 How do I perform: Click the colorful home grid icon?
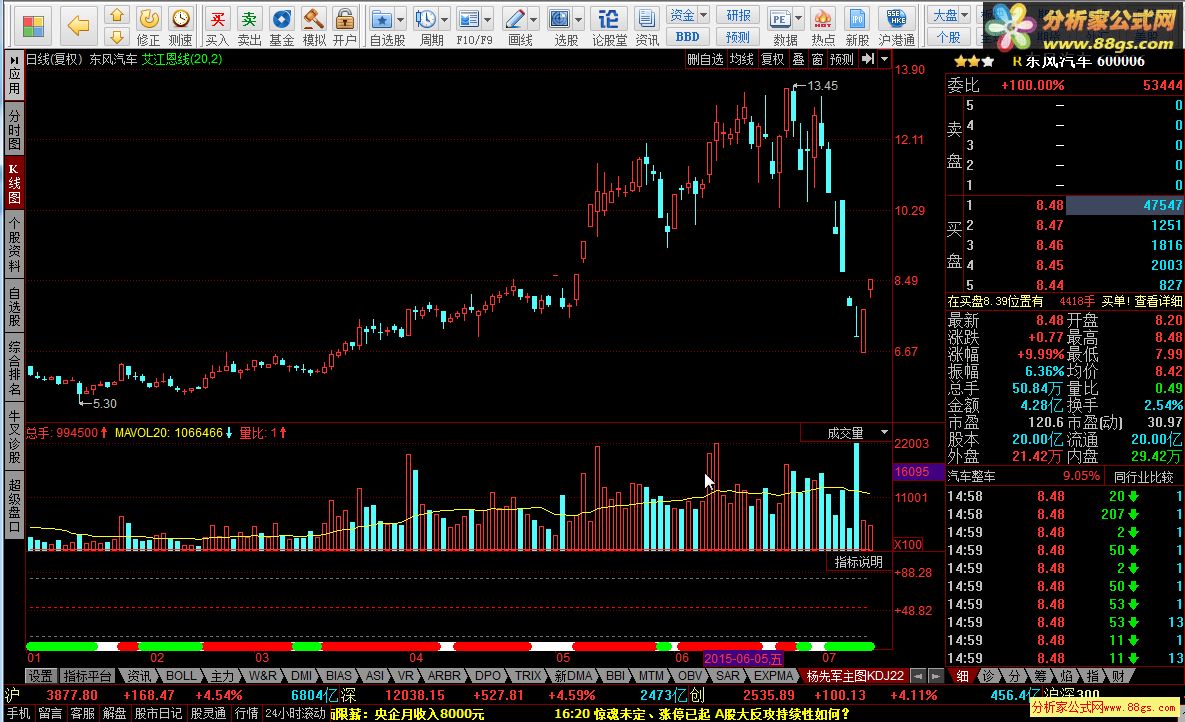point(32,26)
